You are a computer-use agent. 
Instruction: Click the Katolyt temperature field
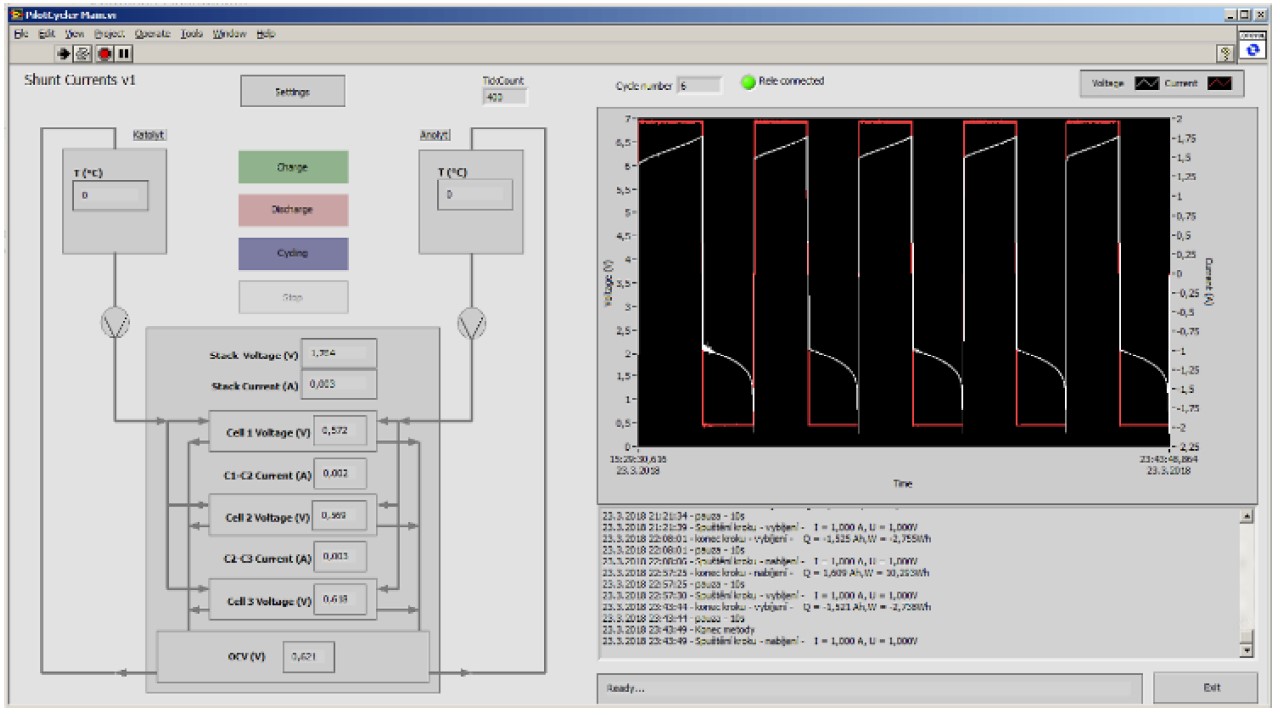[x=110, y=195]
